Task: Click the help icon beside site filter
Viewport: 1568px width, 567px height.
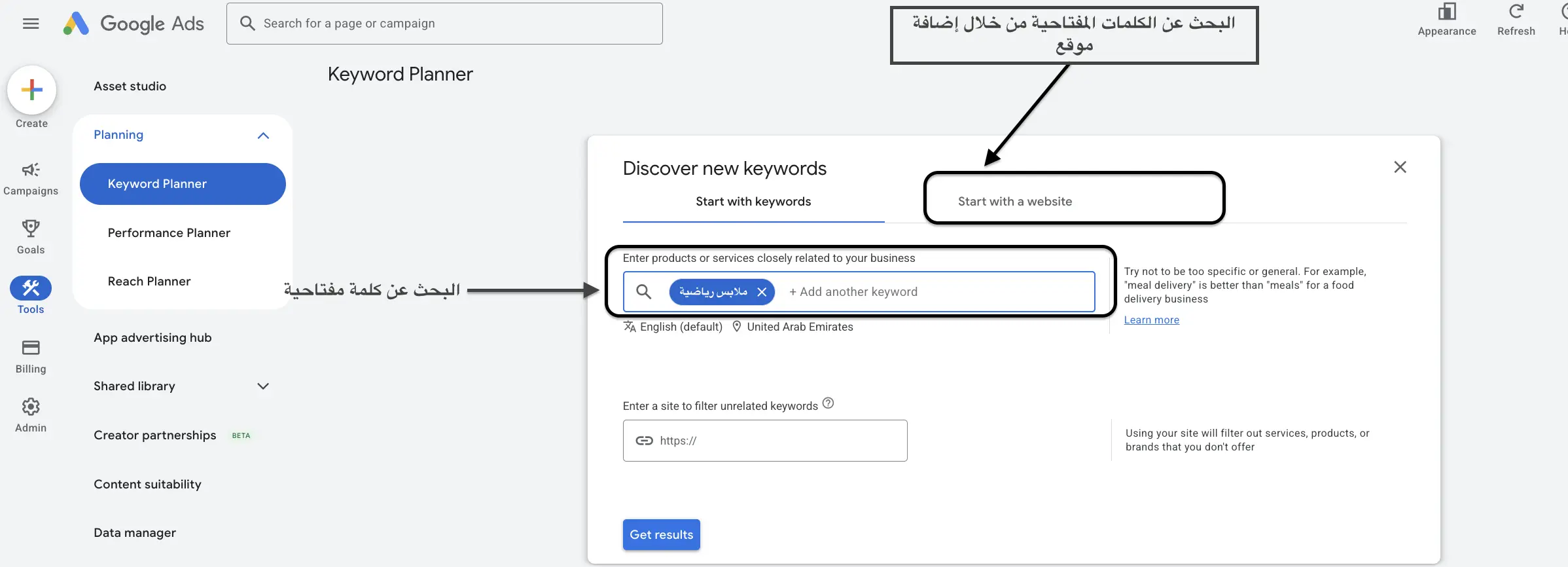Action: 828,403
